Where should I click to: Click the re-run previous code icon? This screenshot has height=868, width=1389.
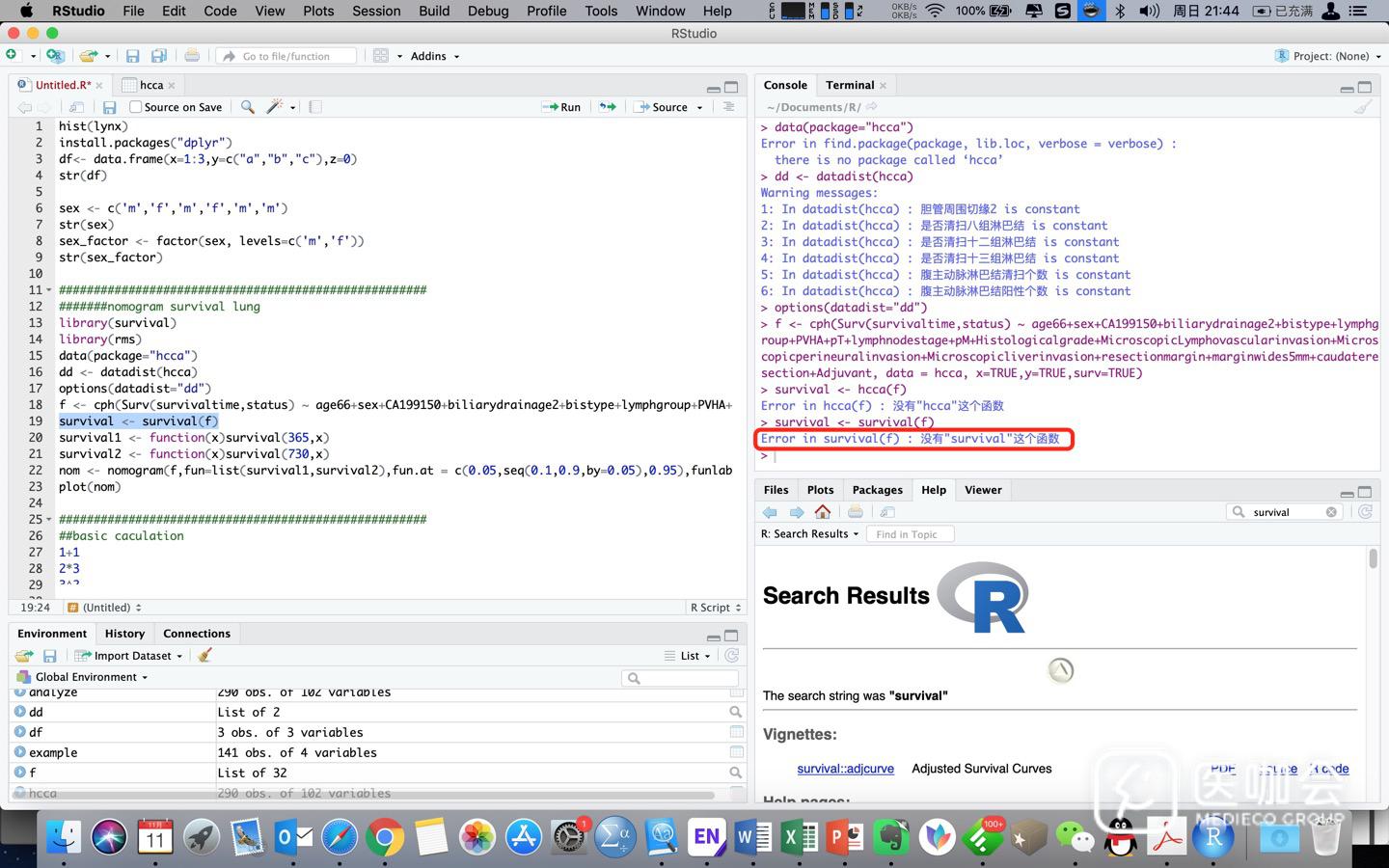[608, 107]
